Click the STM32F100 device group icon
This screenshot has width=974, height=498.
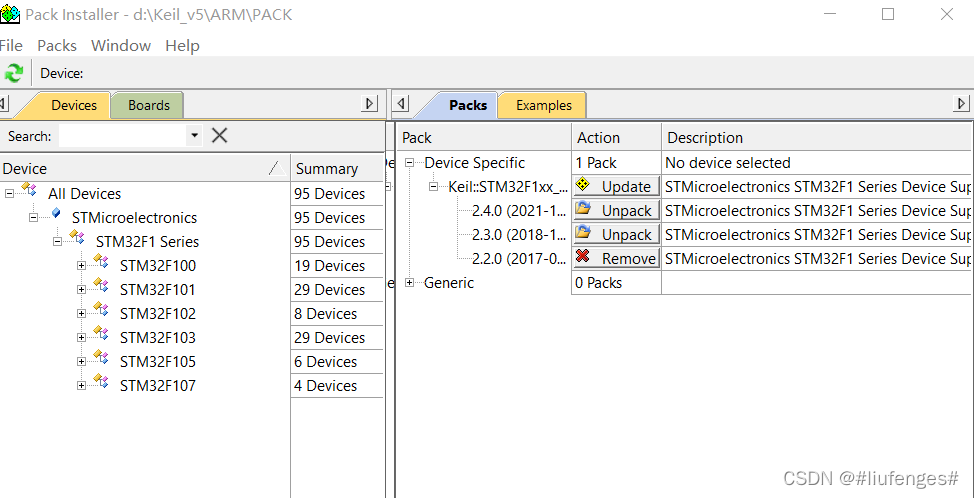101,261
